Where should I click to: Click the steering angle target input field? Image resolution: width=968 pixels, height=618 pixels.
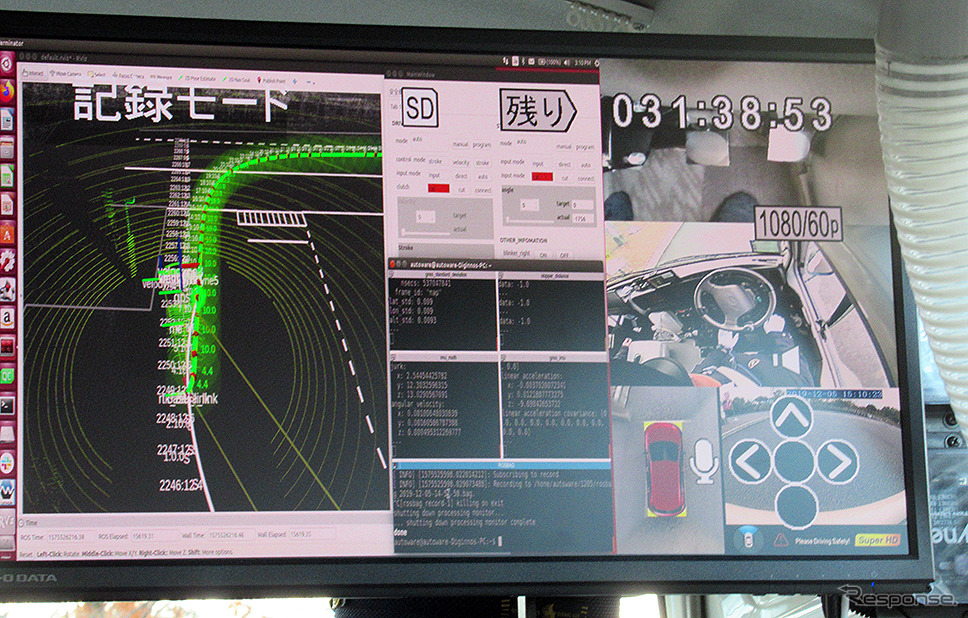click(x=582, y=204)
